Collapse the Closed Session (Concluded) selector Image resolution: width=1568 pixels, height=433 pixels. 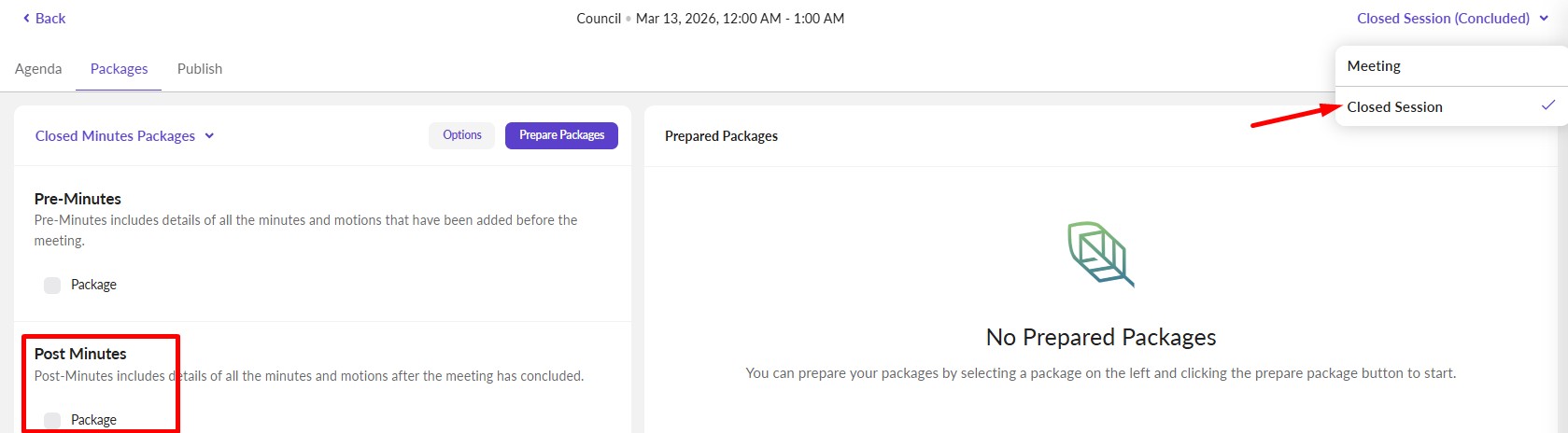tap(1443, 18)
